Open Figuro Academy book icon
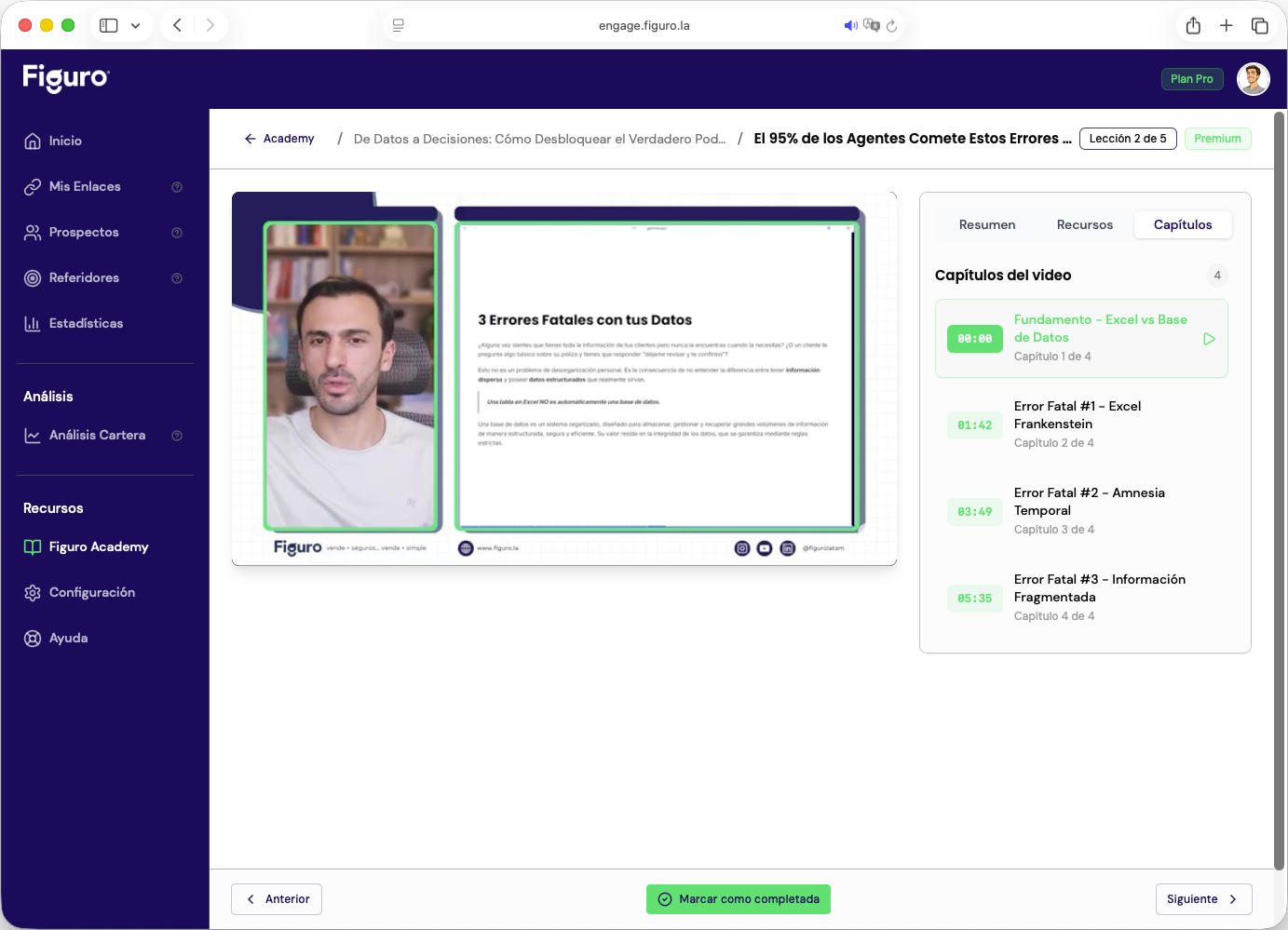This screenshot has width=1288, height=930. click(x=34, y=546)
